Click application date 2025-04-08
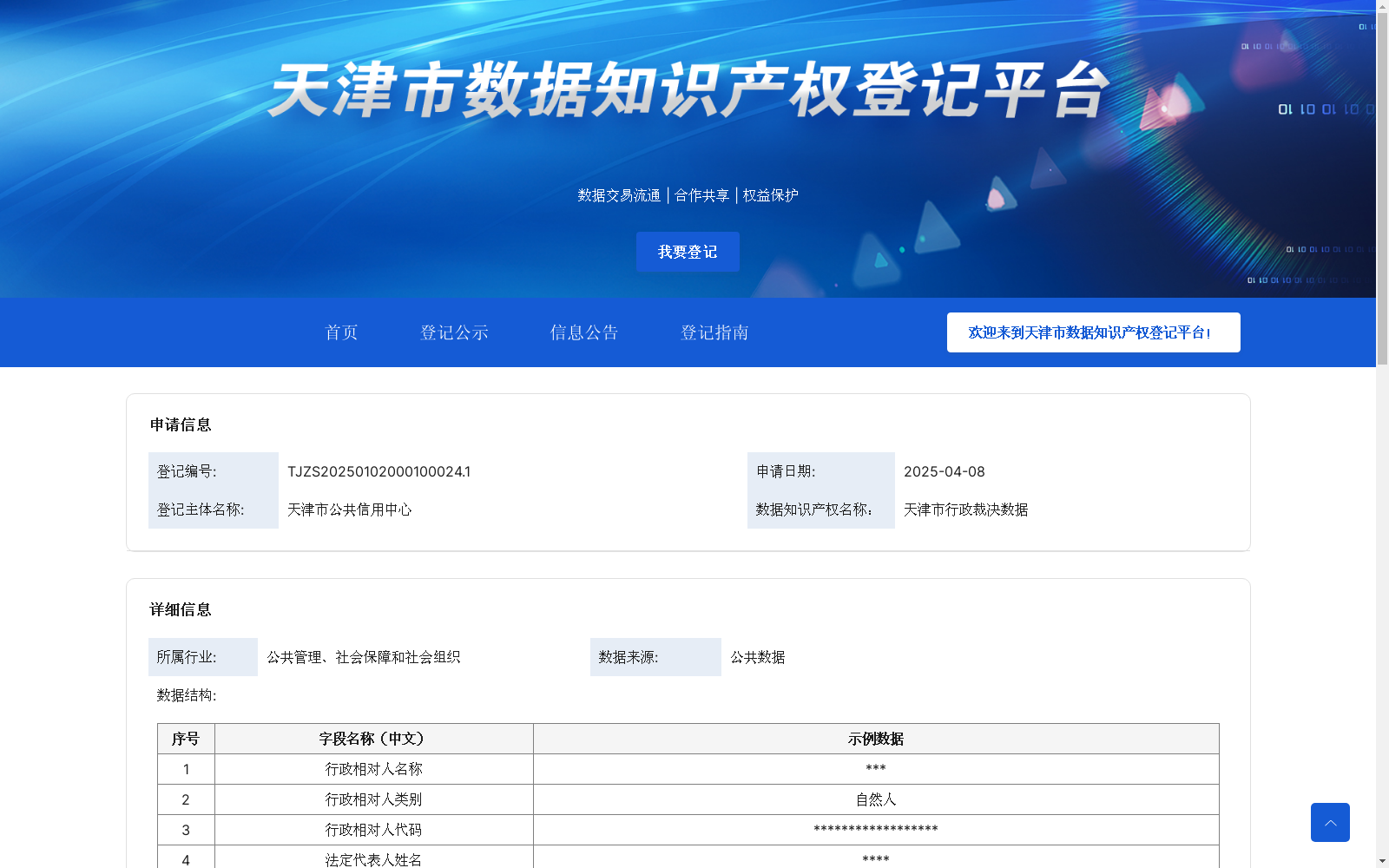The height and width of the screenshot is (868, 1389). coord(945,471)
